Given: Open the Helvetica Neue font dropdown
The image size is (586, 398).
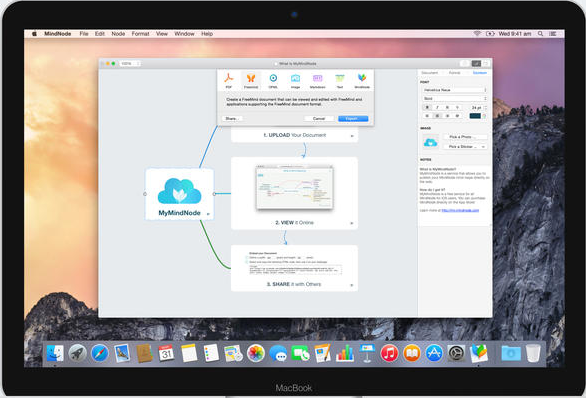Looking at the screenshot, I should [455, 90].
